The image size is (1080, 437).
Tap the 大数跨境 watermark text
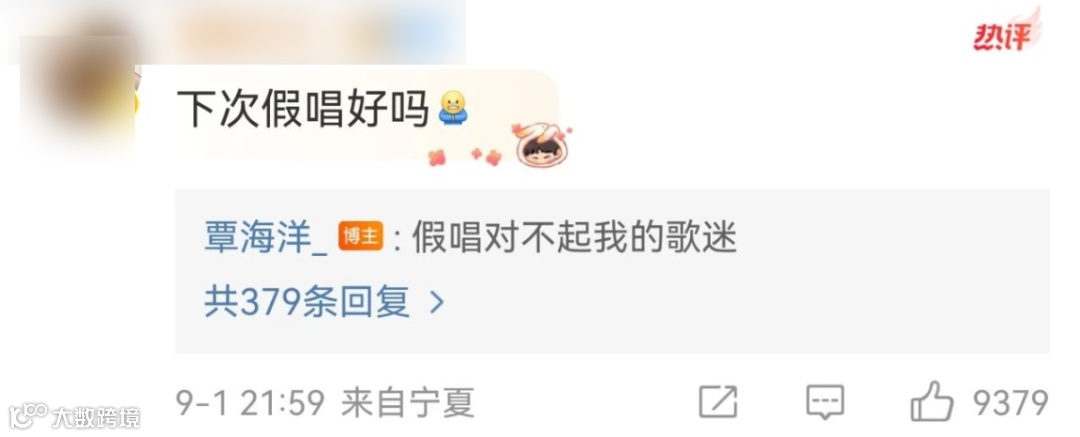point(96,417)
